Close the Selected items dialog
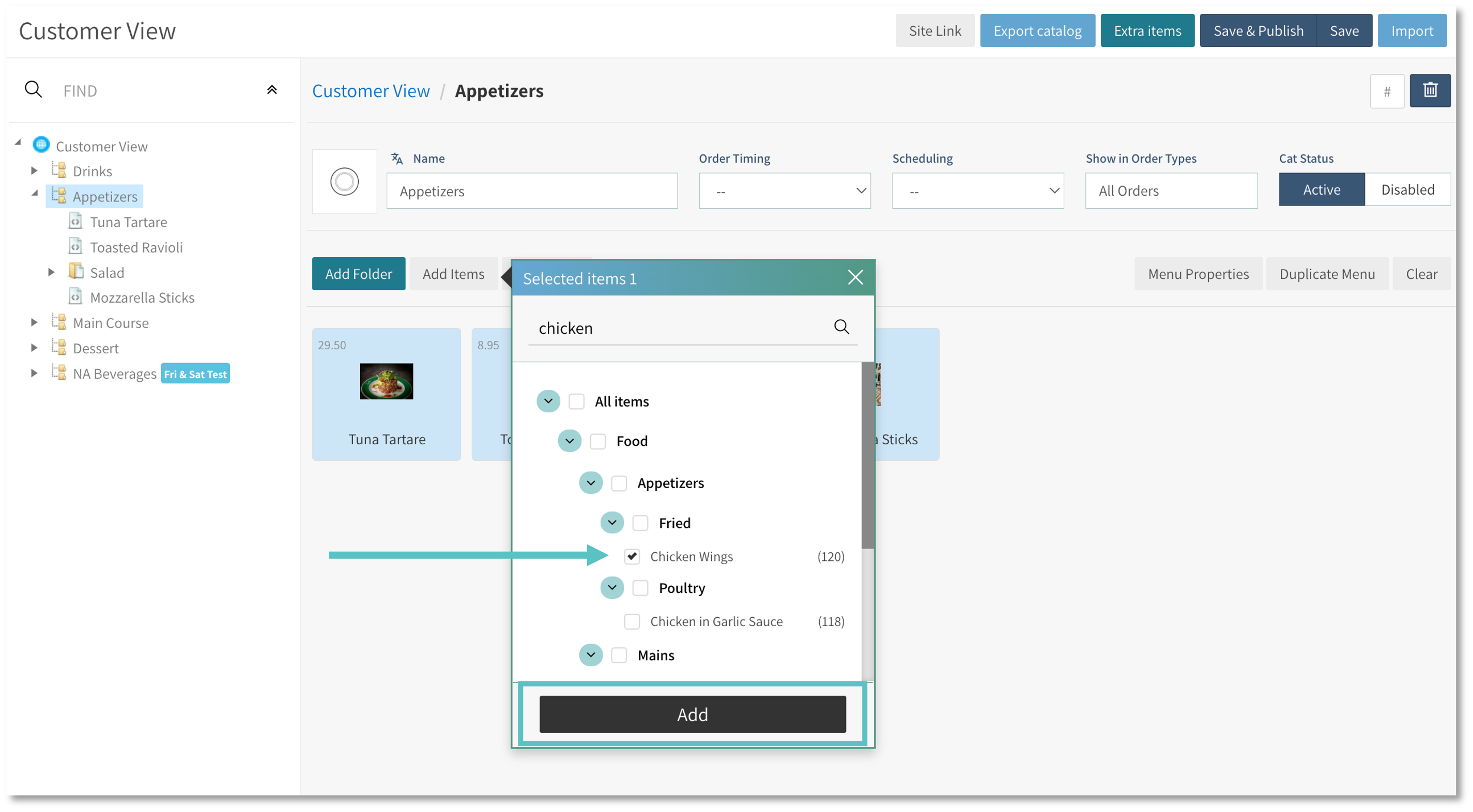 (x=855, y=278)
